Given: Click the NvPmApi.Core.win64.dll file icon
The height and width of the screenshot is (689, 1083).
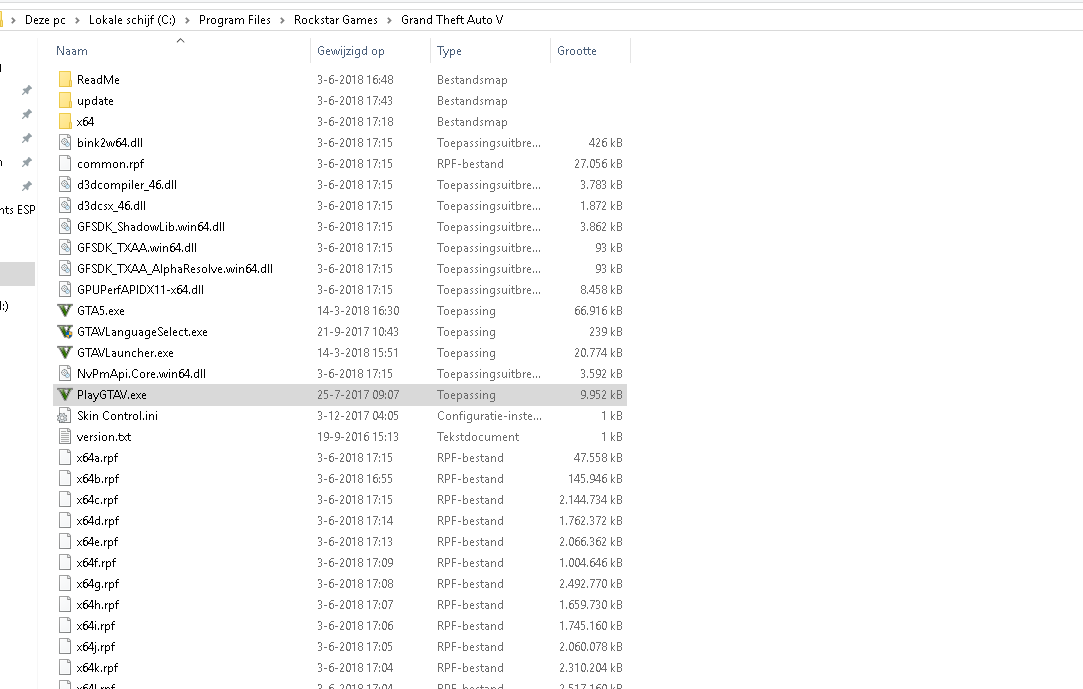Looking at the screenshot, I should pyautogui.click(x=65, y=373).
